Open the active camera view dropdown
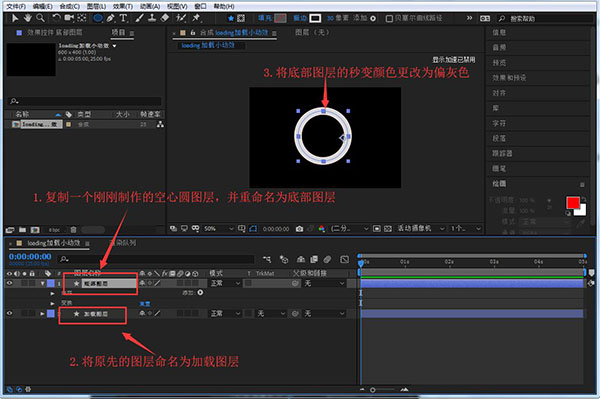 421,228
